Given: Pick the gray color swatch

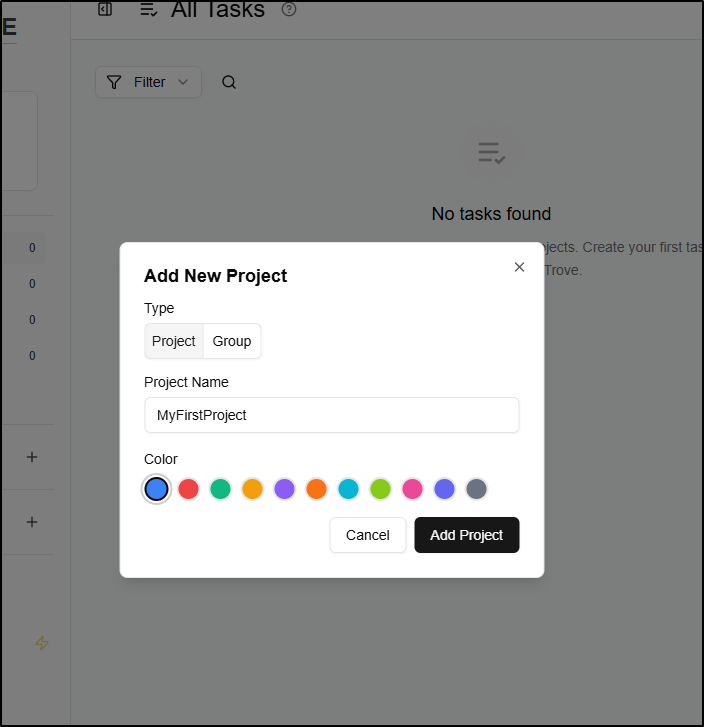Looking at the screenshot, I should (x=476, y=489).
